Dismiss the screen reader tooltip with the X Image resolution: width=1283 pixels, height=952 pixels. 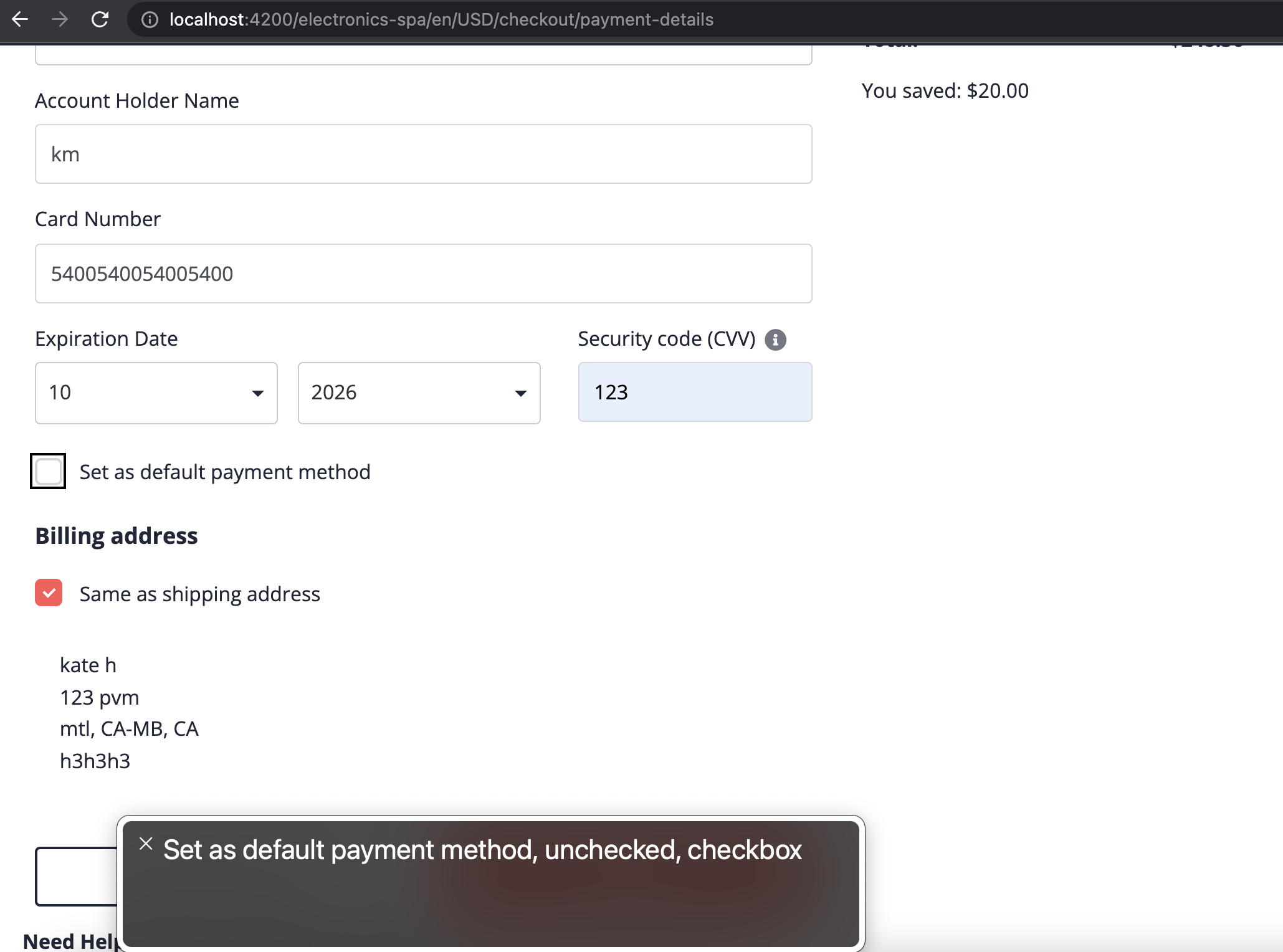click(146, 844)
